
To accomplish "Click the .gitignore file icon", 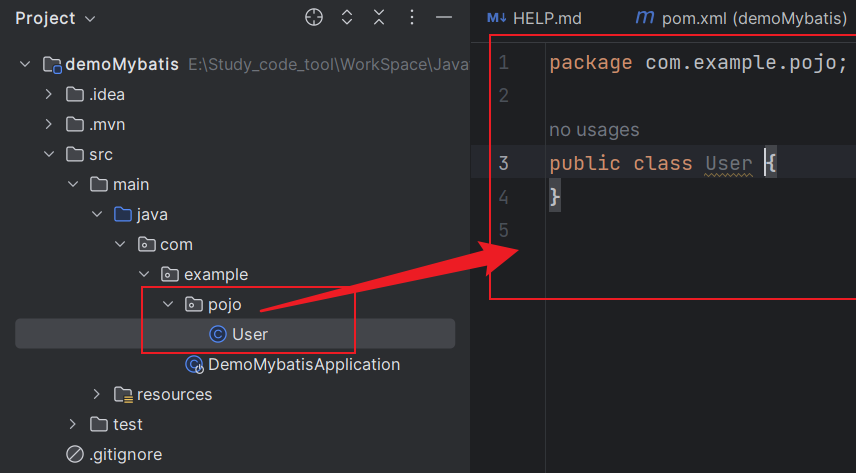I will [75, 454].
